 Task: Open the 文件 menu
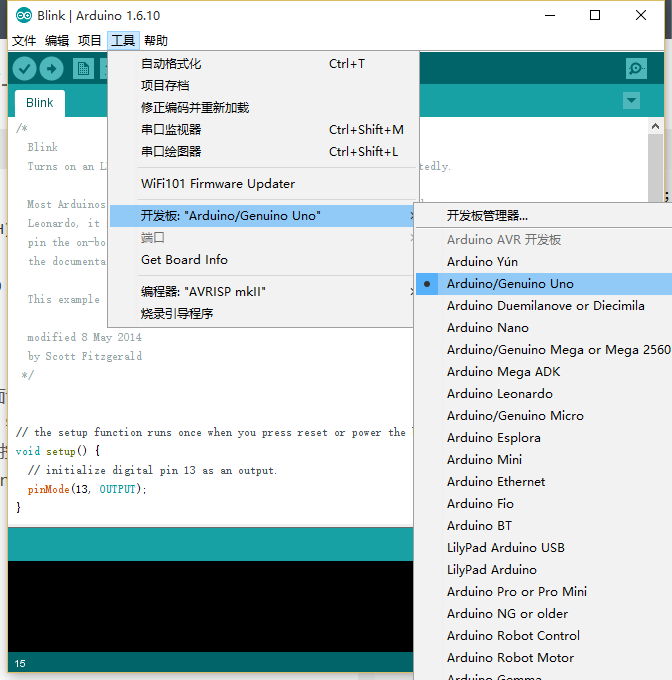24,41
